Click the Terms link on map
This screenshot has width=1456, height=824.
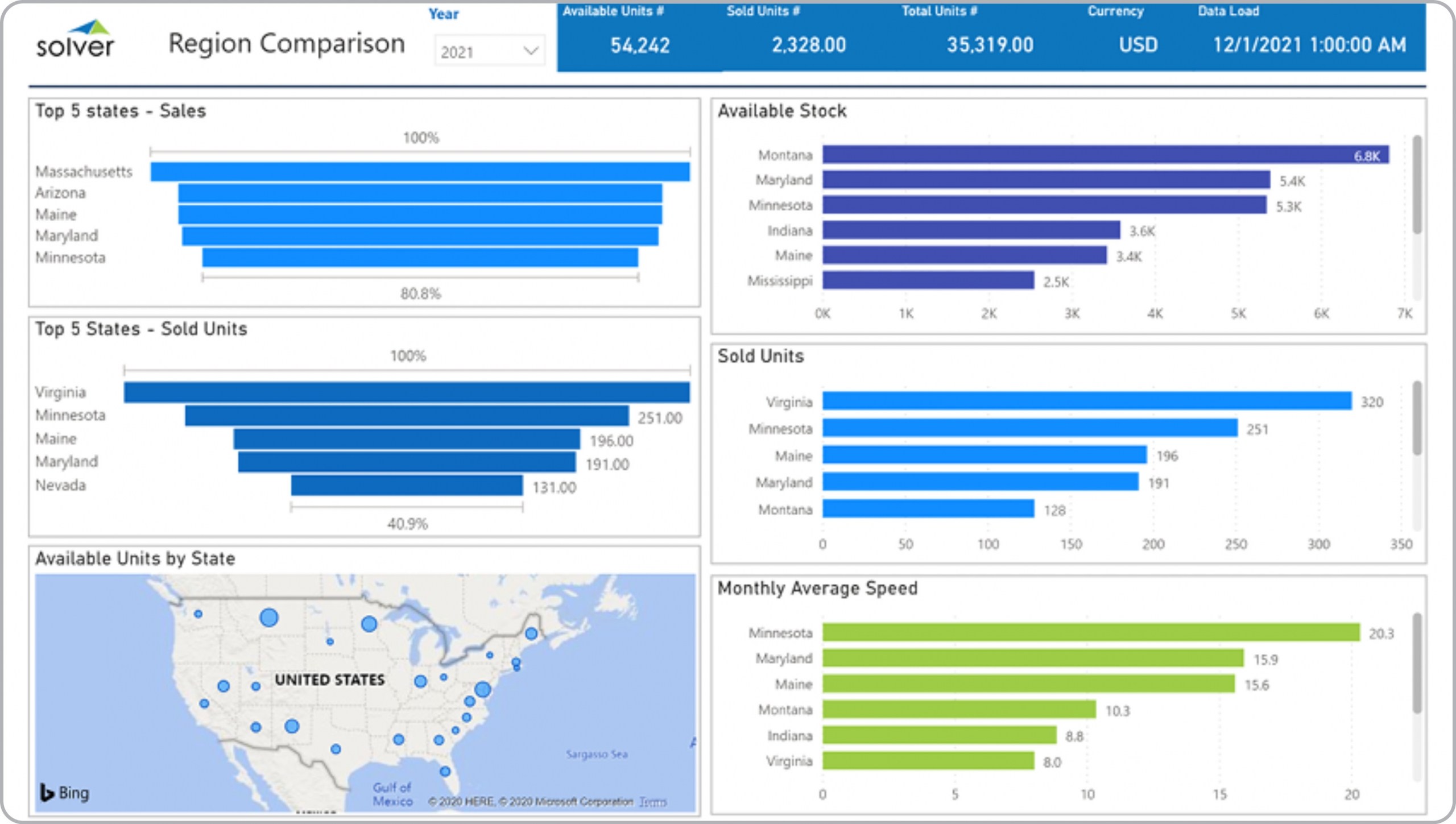[652, 802]
